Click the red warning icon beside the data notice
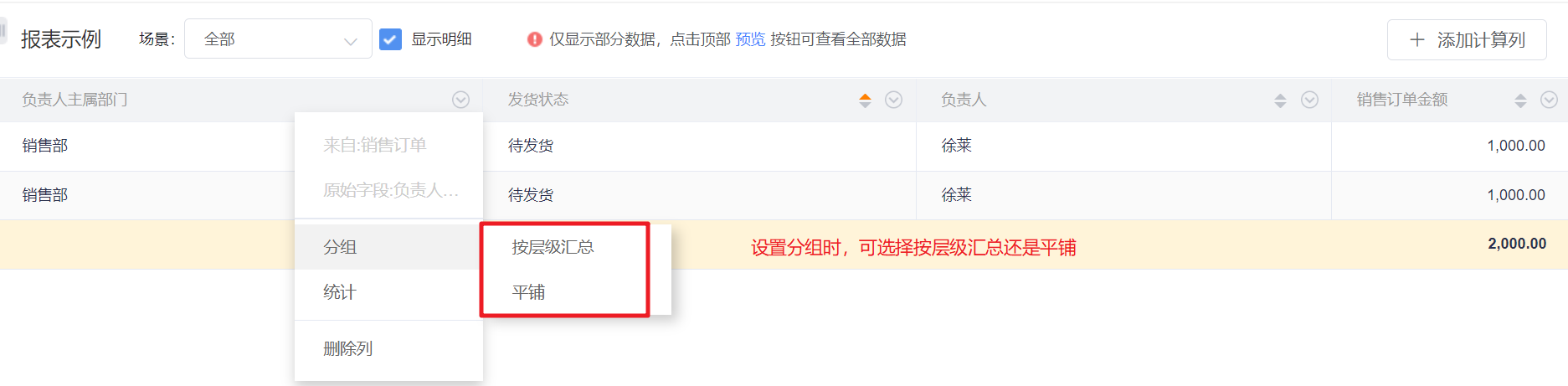This screenshot has width=1568, height=386. (x=534, y=39)
